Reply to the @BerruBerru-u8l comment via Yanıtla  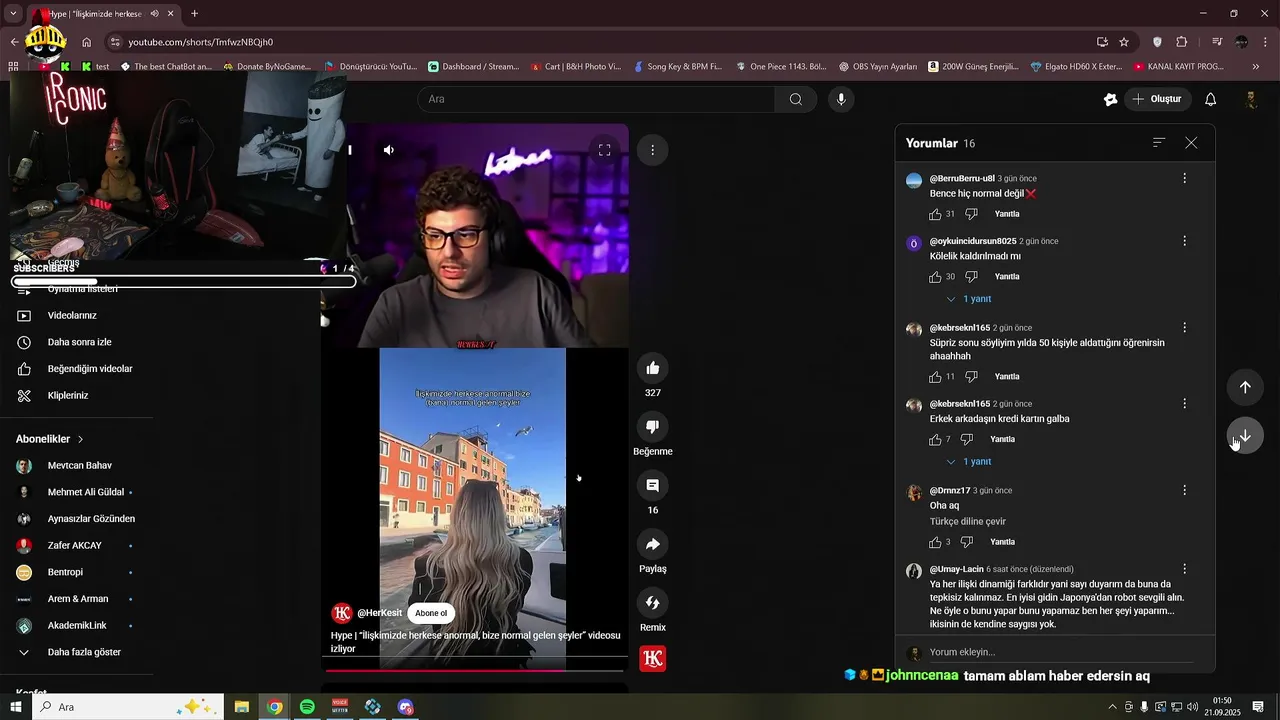(1007, 214)
